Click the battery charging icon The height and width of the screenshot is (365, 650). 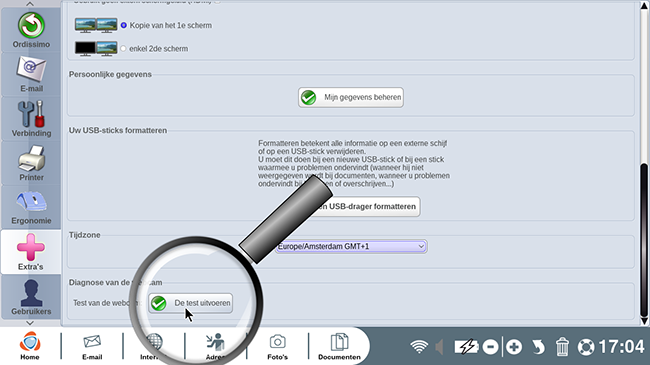click(x=466, y=347)
